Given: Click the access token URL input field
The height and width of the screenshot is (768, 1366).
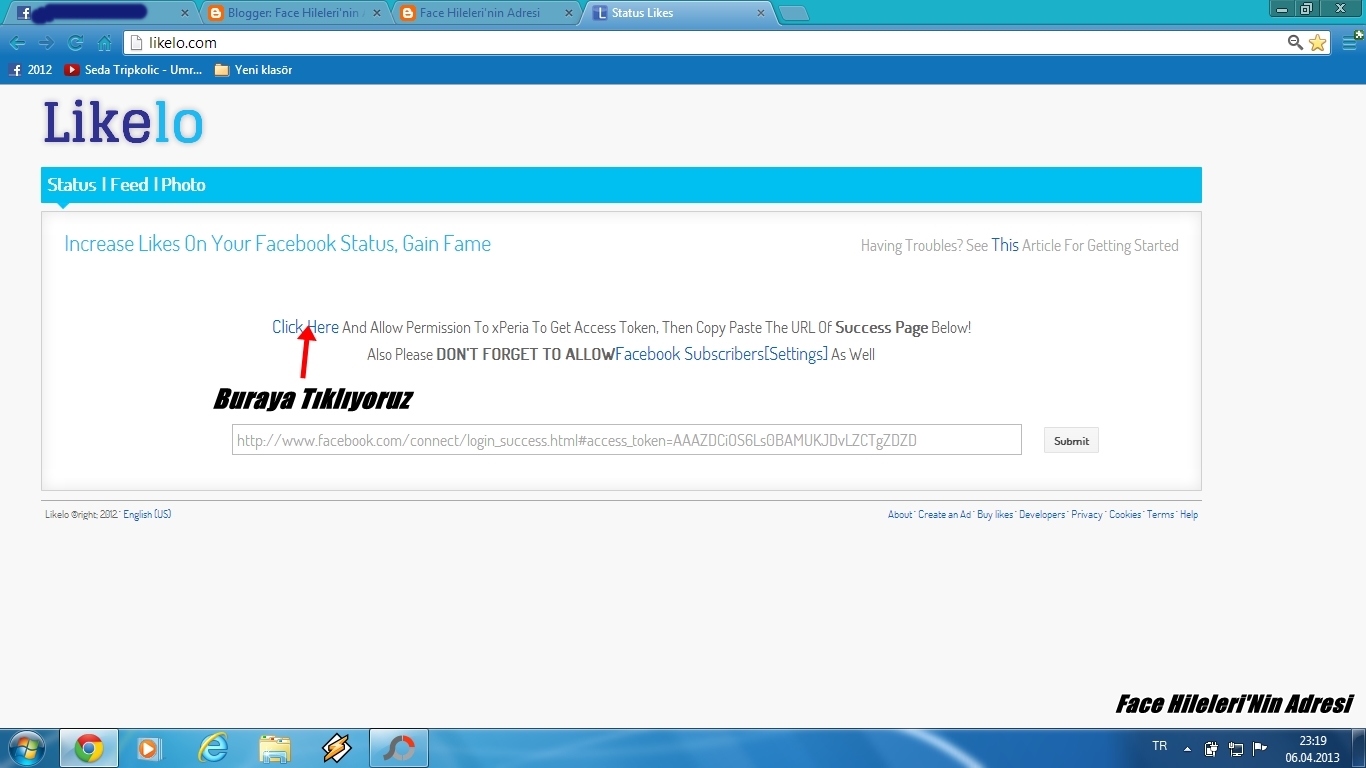Looking at the screenshot, I should click(627, 440).
